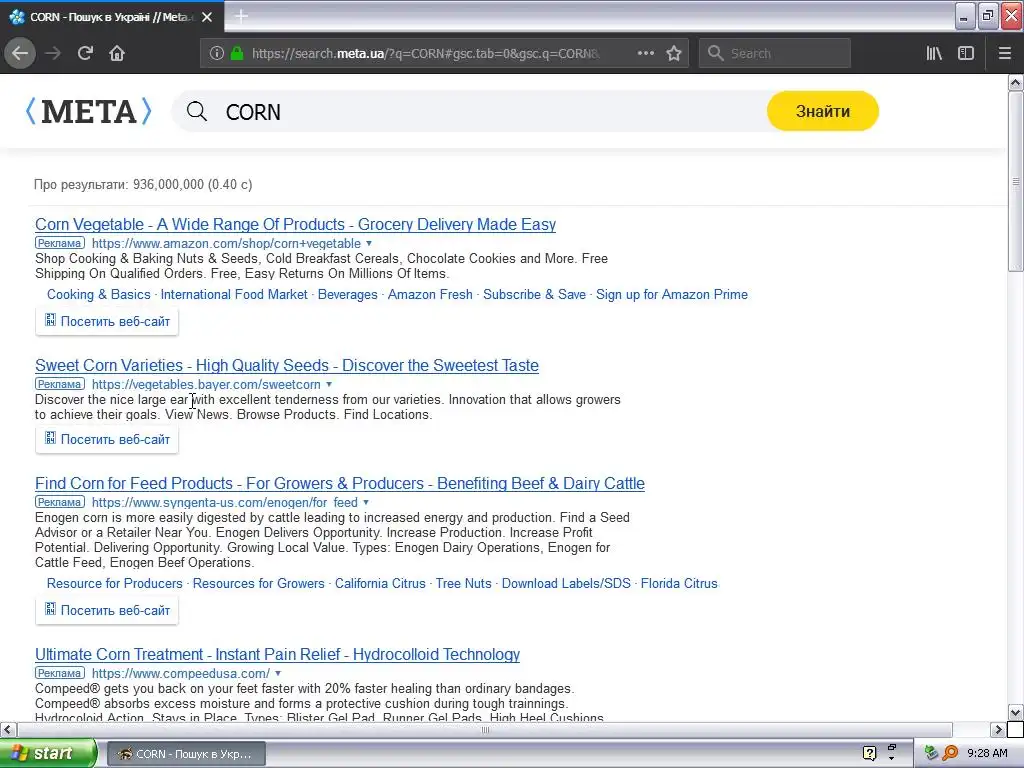Open Resources for Growers sitelink
The width and height of the screenshot is (1024, 768).
pos(259,584)
